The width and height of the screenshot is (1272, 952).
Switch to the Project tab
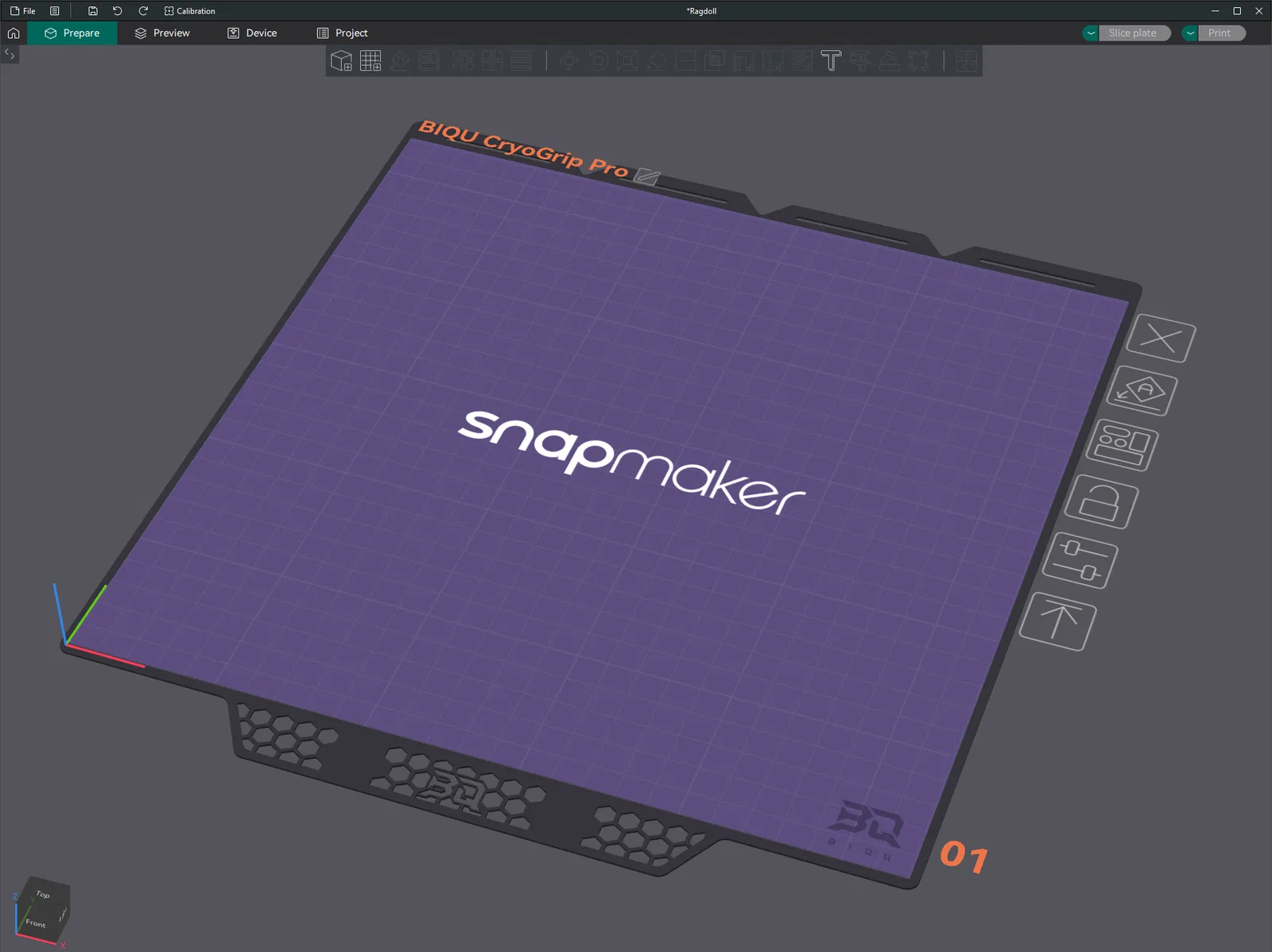(x=342, y=33)
